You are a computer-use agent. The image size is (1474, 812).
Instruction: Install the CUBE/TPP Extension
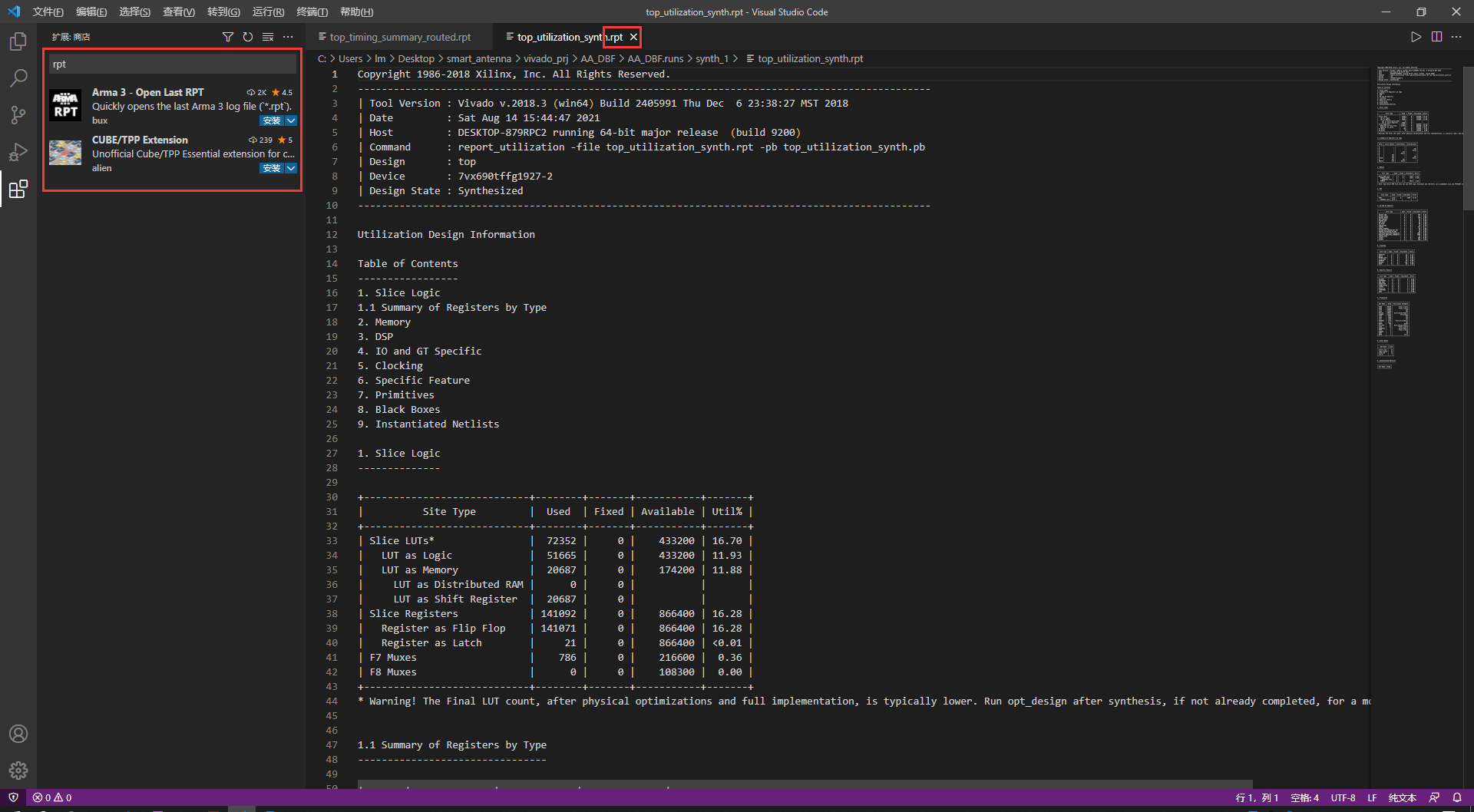point(272,168)
